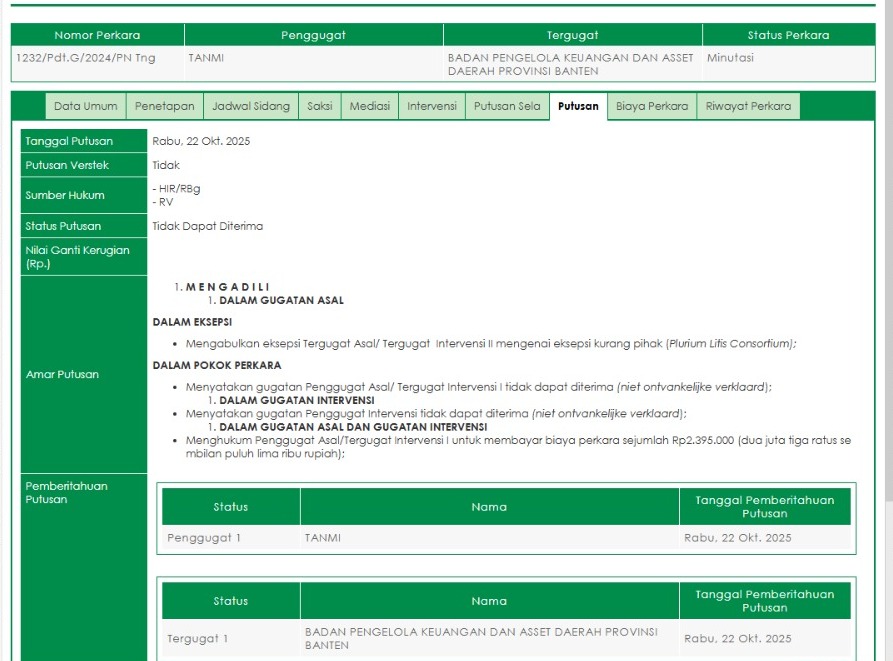
Task: Open the Jadwal Sidang tab
Action: (251, 106)
